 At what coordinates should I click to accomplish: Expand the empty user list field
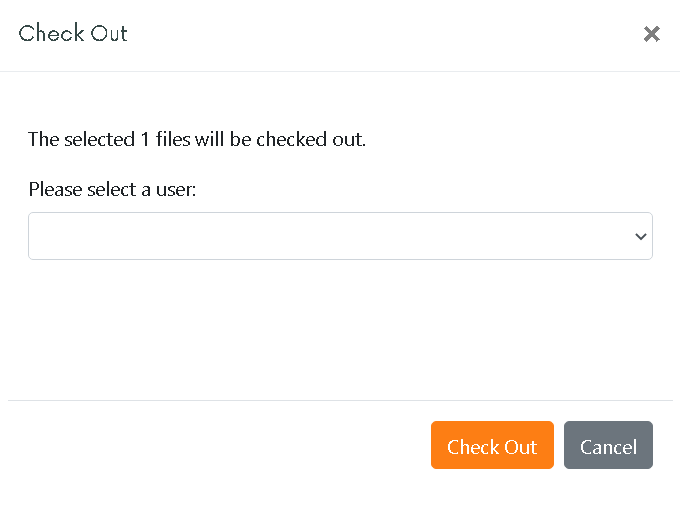[x=340, y=236]
